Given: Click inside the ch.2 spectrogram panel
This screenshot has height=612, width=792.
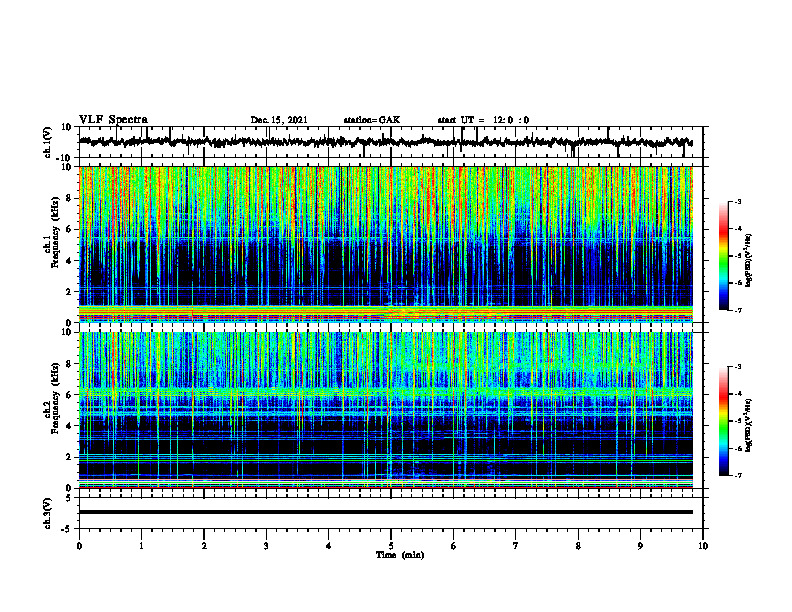Looking at the screenshot, I should coord(386,410).
